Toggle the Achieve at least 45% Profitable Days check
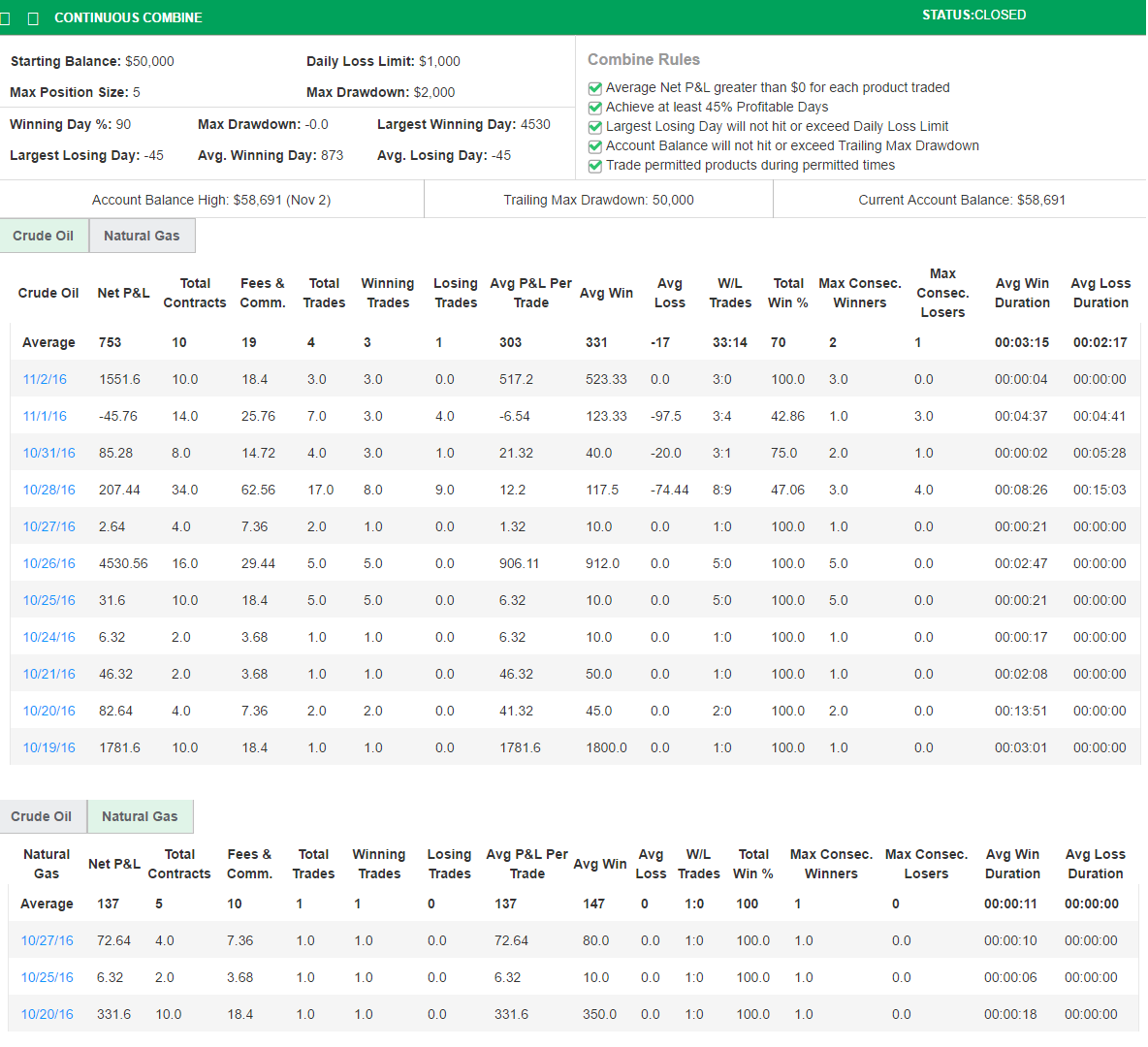Image resolution: width=1148 pixels, height=1047 pixels. 594,107
